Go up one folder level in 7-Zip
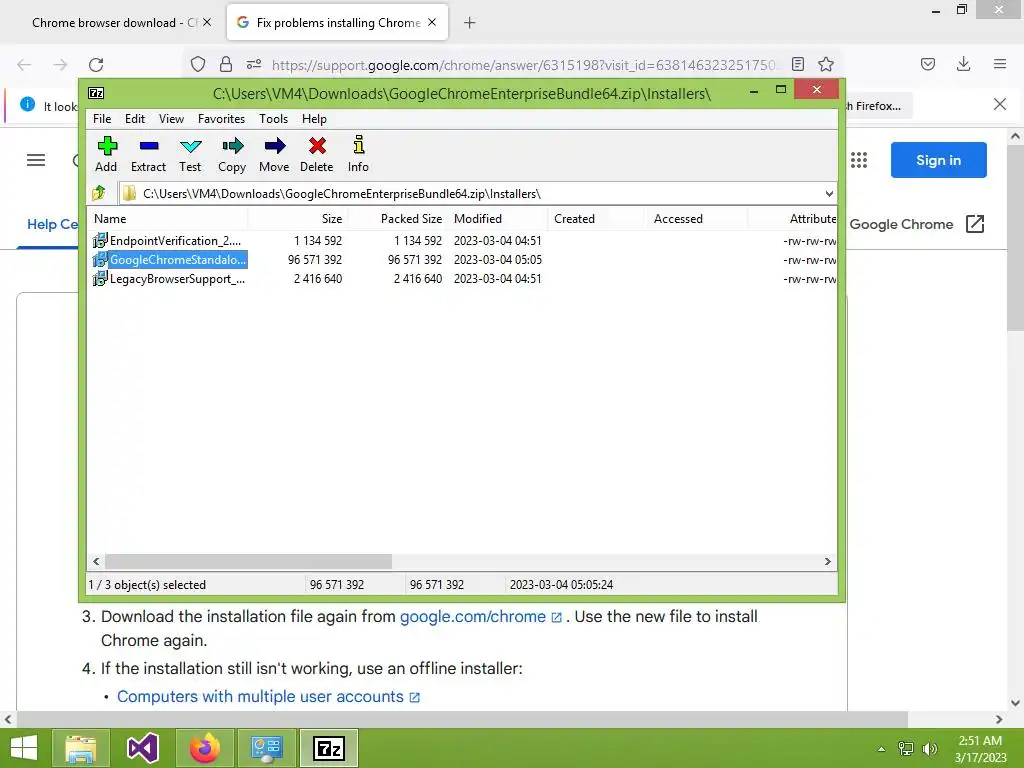The width and height of the screenshot is (1024, 768). tap(99, 193)
